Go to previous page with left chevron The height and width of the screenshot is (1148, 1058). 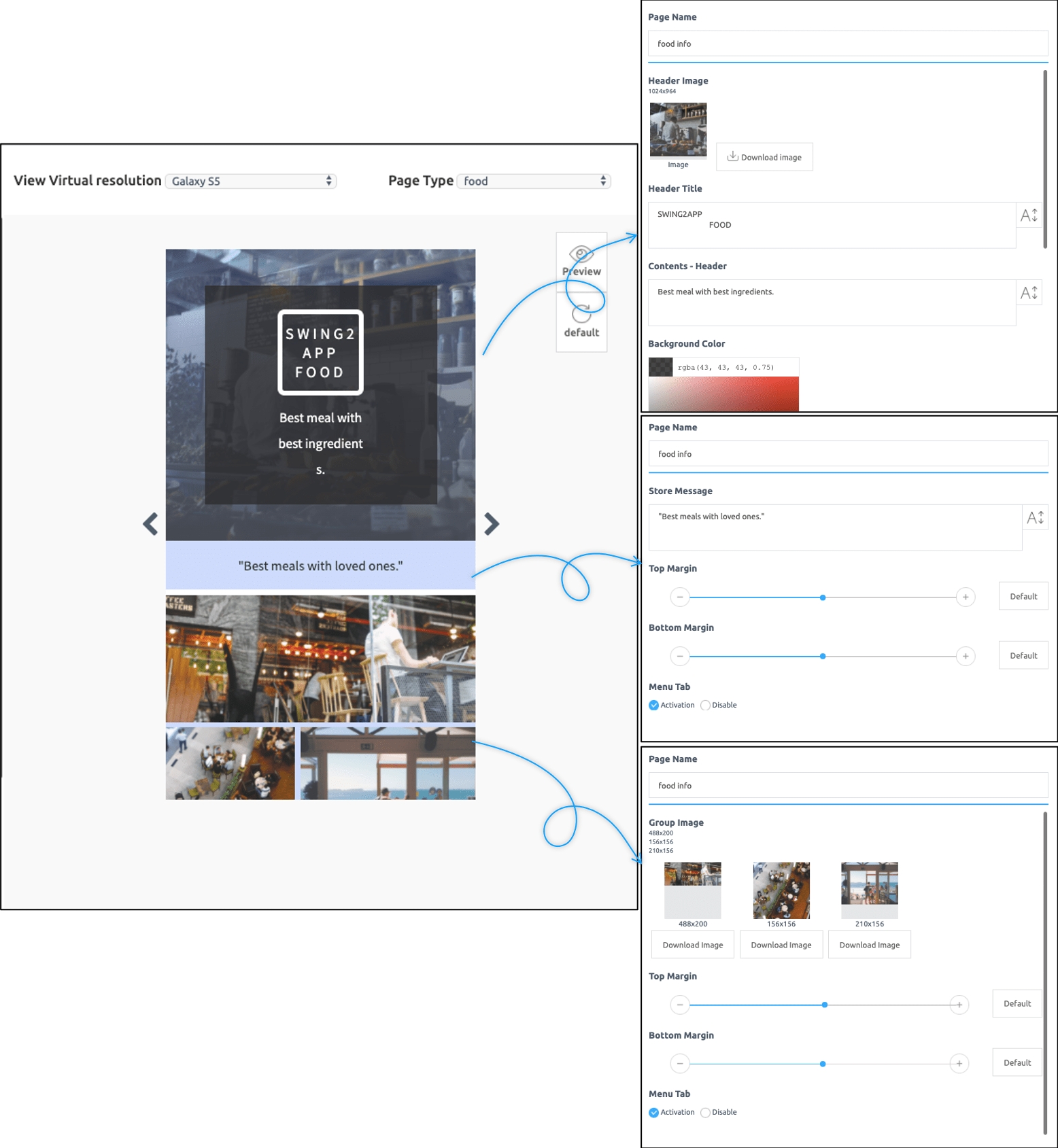pyautogui.click(x=150, y=524)
